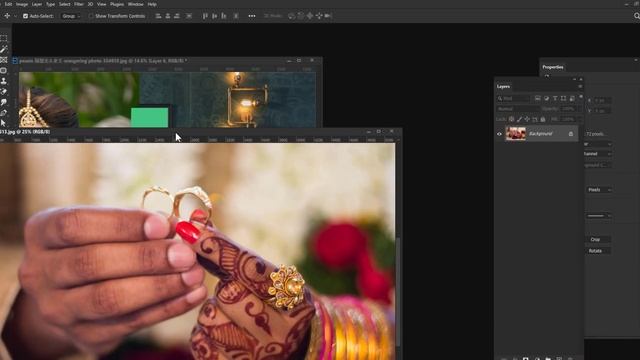Open the Image menu
The width and height of the screenshot is (640, 360).
(22, 4)
